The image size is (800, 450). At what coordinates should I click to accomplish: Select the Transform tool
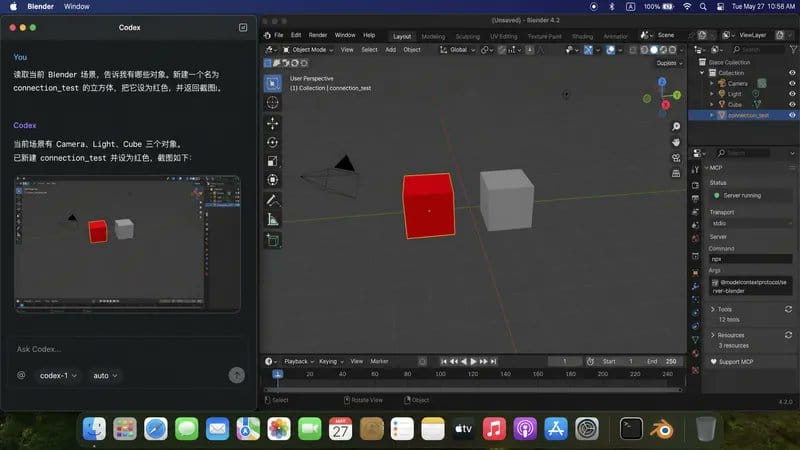pyautogui.click(x=272, y=180)
